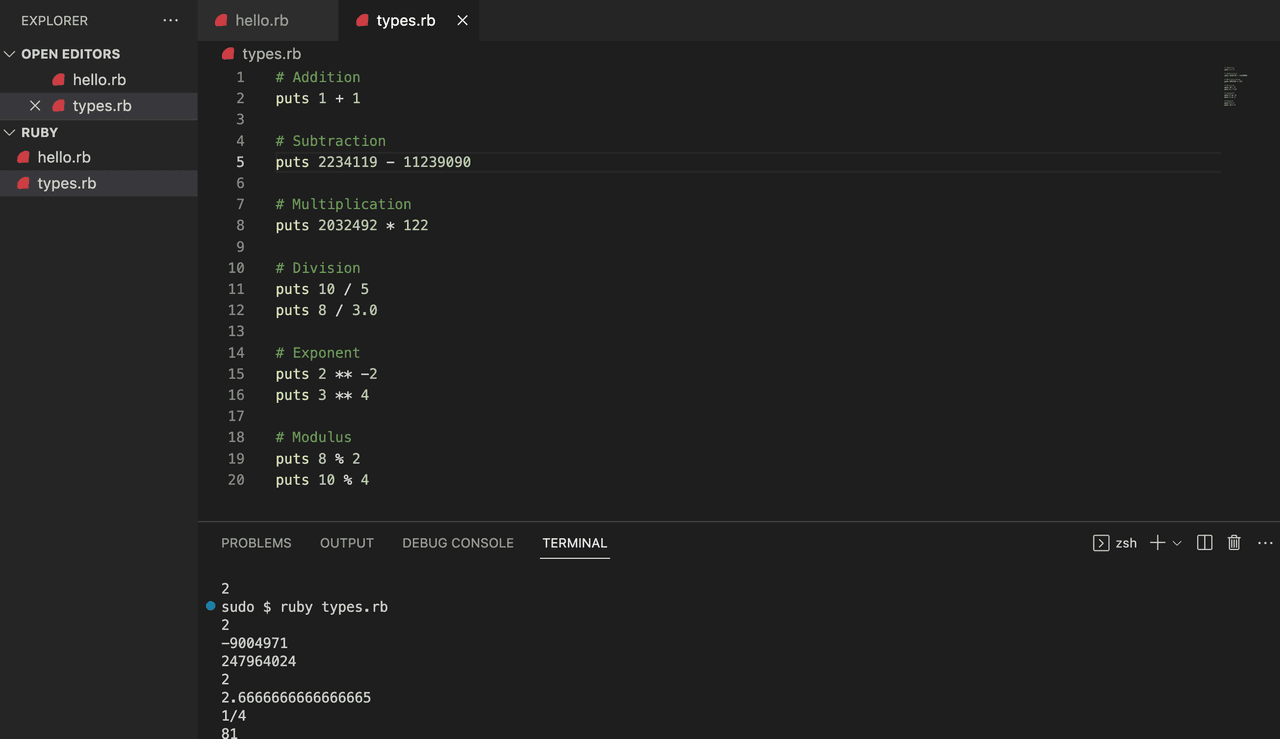Click '# Modulus' comment
Screen dimensions: 1280x739
click(x=314, y=437)
